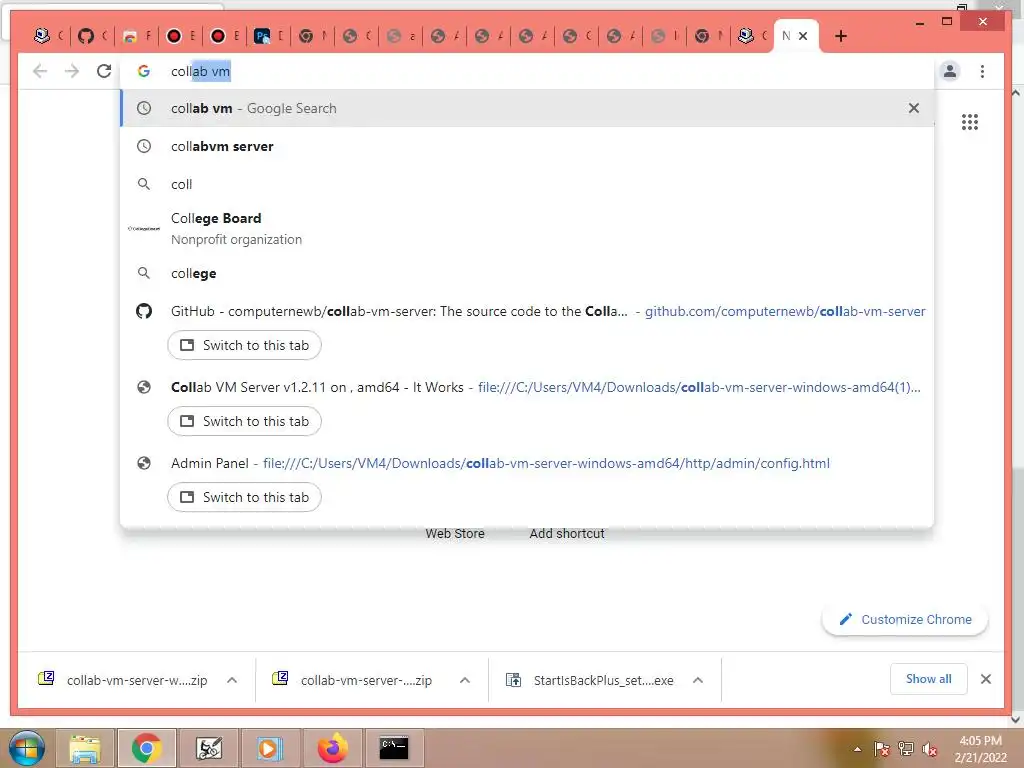Viewport: 1024px width, 768px height.
Task: Click the muted volume tray icon
Action: pyautogui.click(x=930, y=749)
